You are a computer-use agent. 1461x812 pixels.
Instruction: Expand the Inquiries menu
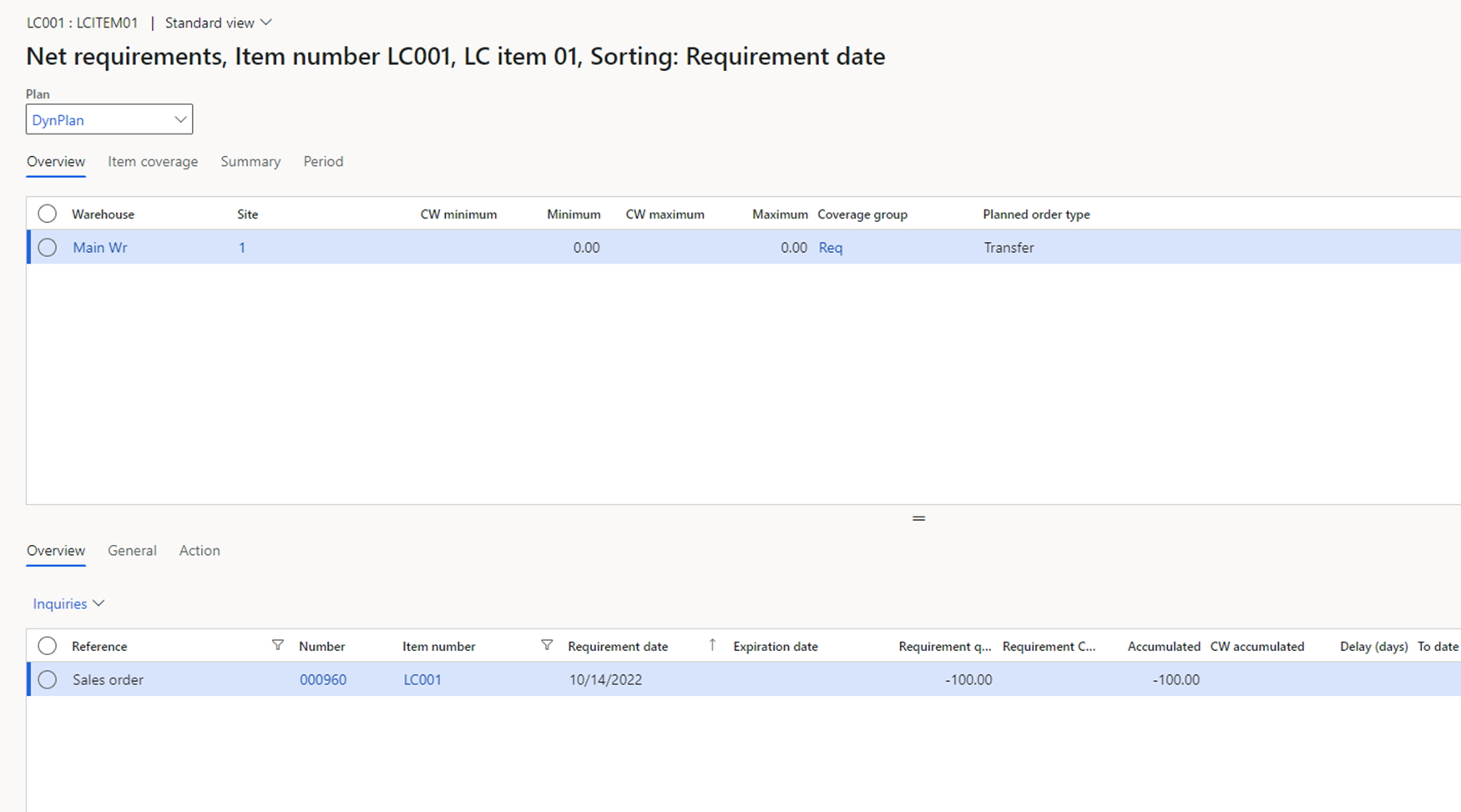(68, 603)
